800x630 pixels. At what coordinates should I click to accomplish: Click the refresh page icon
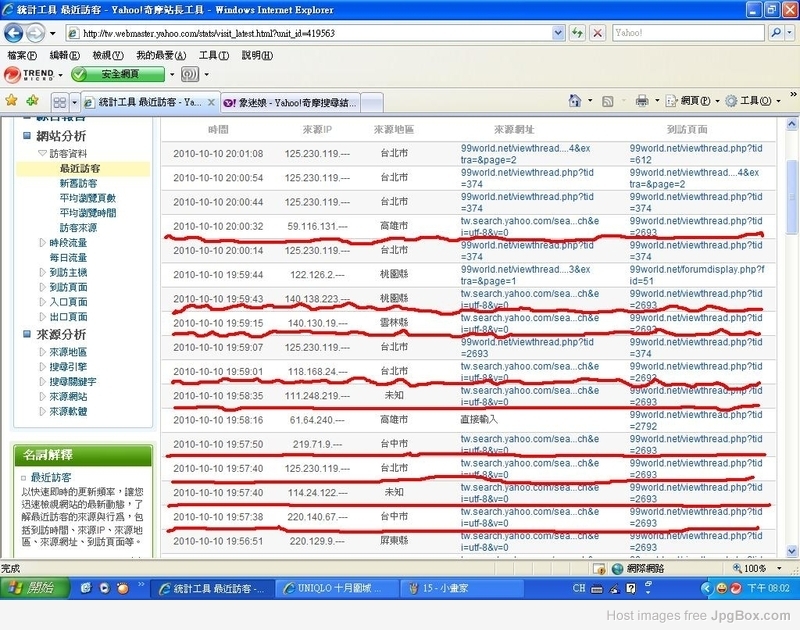[578, 33]
